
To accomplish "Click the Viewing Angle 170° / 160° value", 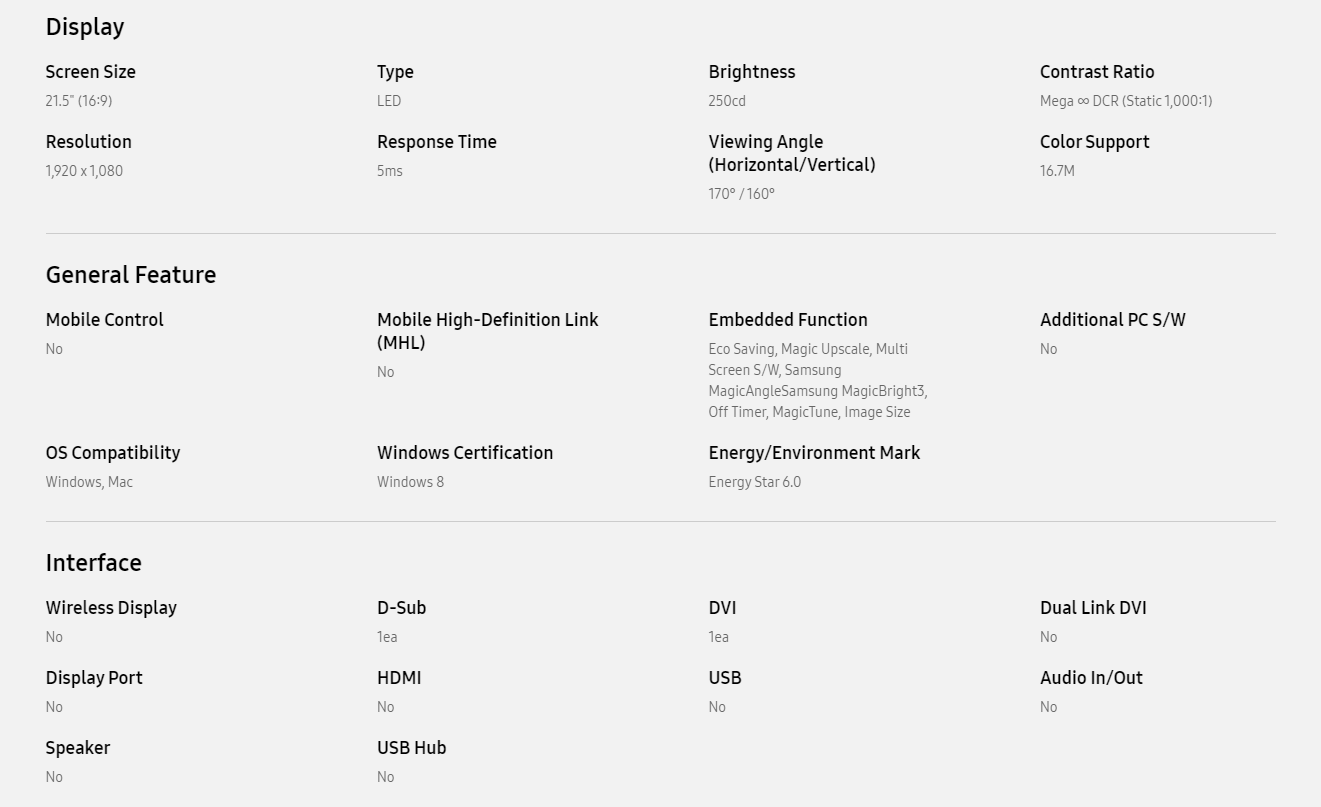I will 741,194.
